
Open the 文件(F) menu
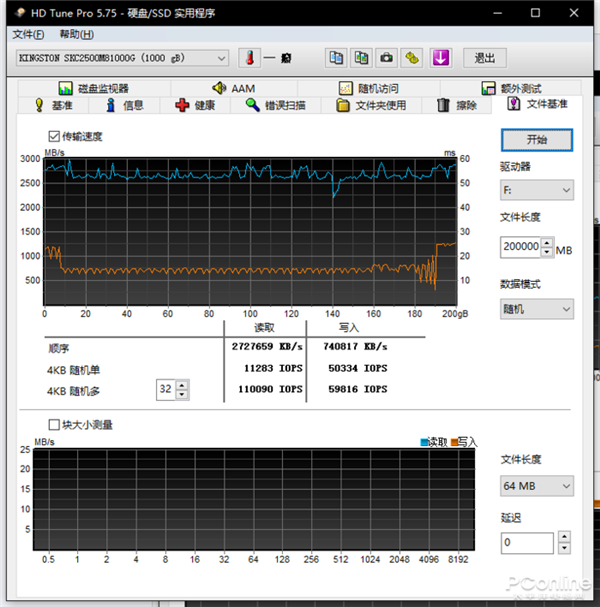click(x=29, y=34)
